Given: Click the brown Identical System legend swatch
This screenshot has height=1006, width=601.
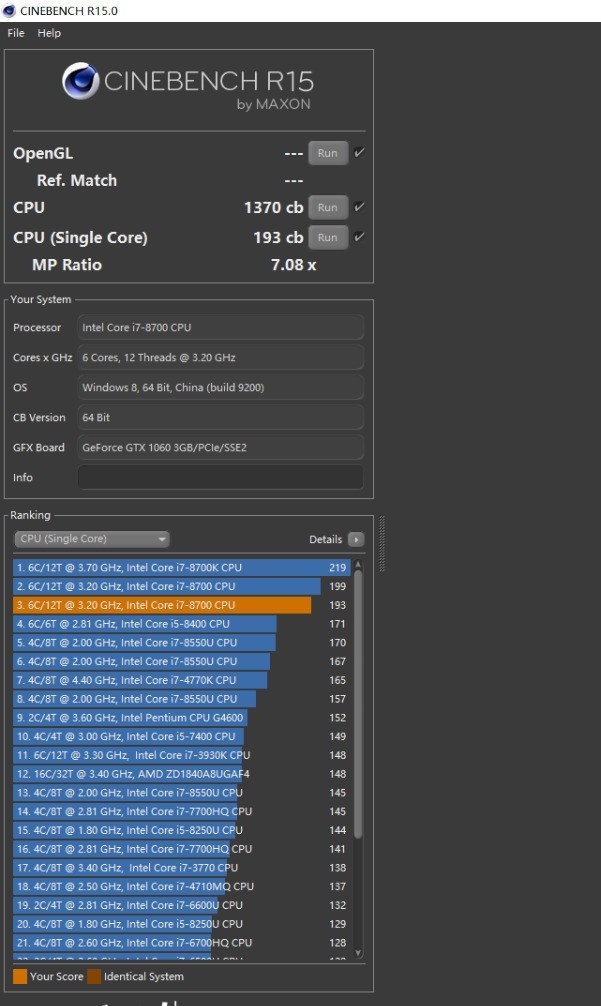Looking at the screenshot, I should click(x=94, y=976).
